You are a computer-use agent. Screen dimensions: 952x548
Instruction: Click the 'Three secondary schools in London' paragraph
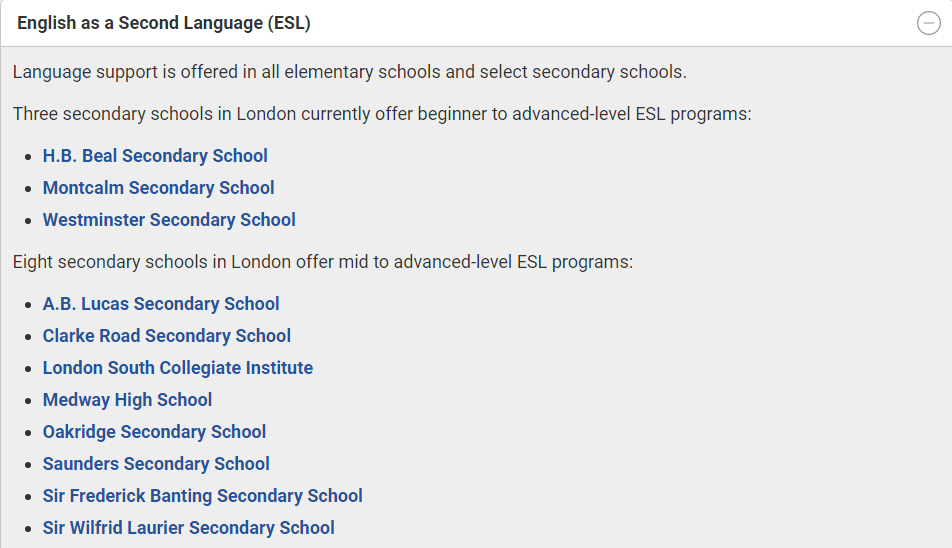pyautogui.click(x=382, y=114)
